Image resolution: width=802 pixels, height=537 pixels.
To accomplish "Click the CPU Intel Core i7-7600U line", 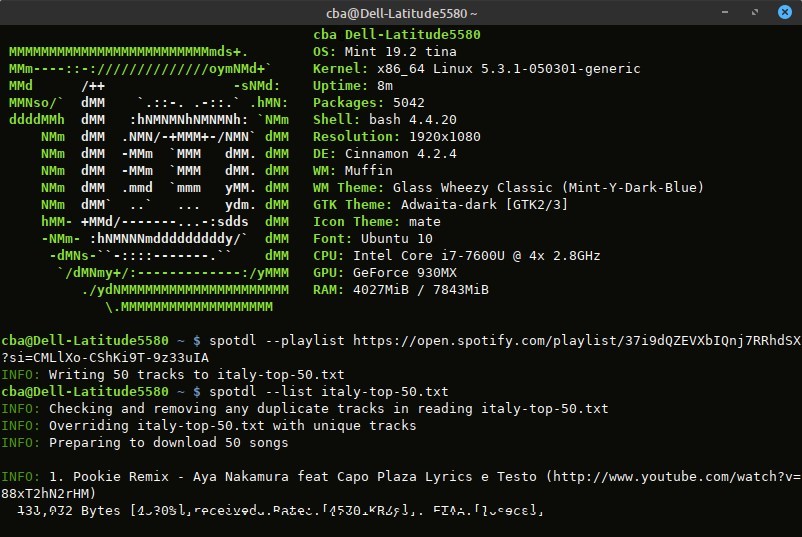I will coord(456,256).
